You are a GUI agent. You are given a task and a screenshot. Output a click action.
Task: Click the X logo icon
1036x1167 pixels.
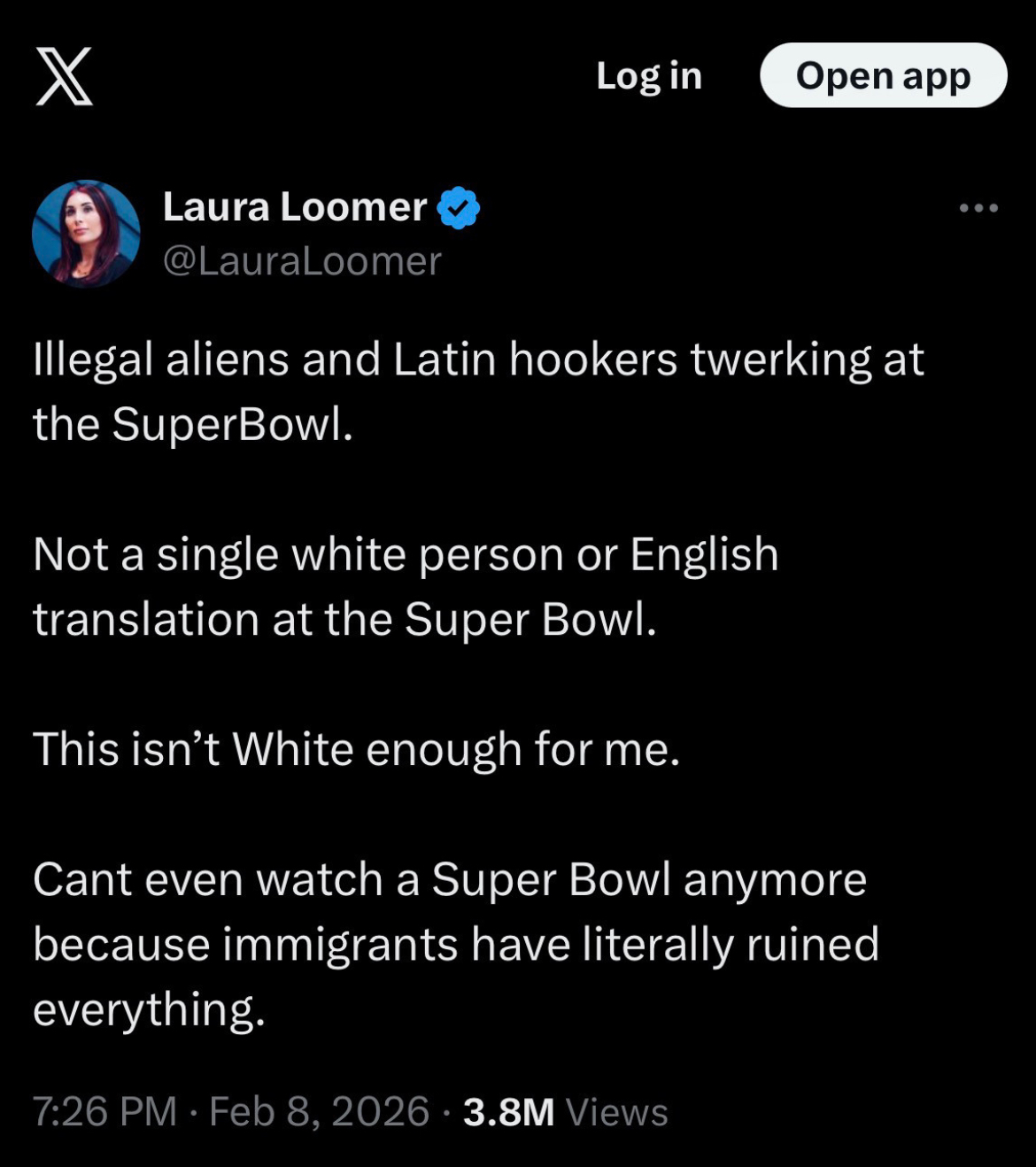point(64,77)
